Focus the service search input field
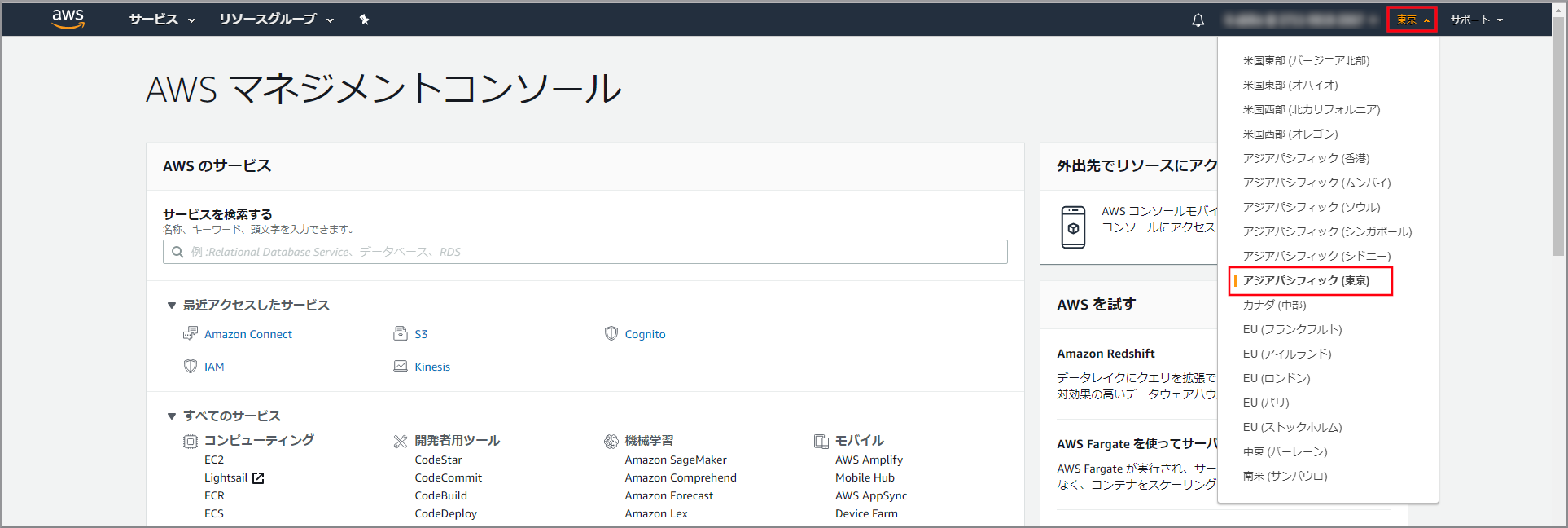The width and height of the screenshot is (1568, 528). click(585, 252)
